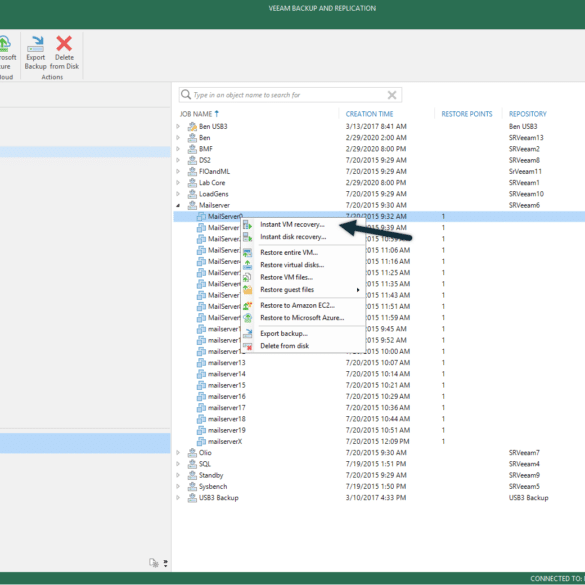Image resolution: width=585 pixels, height=585 pixels.
Task: Select the FIOandML job row
Action: click(x=379, y=171)
